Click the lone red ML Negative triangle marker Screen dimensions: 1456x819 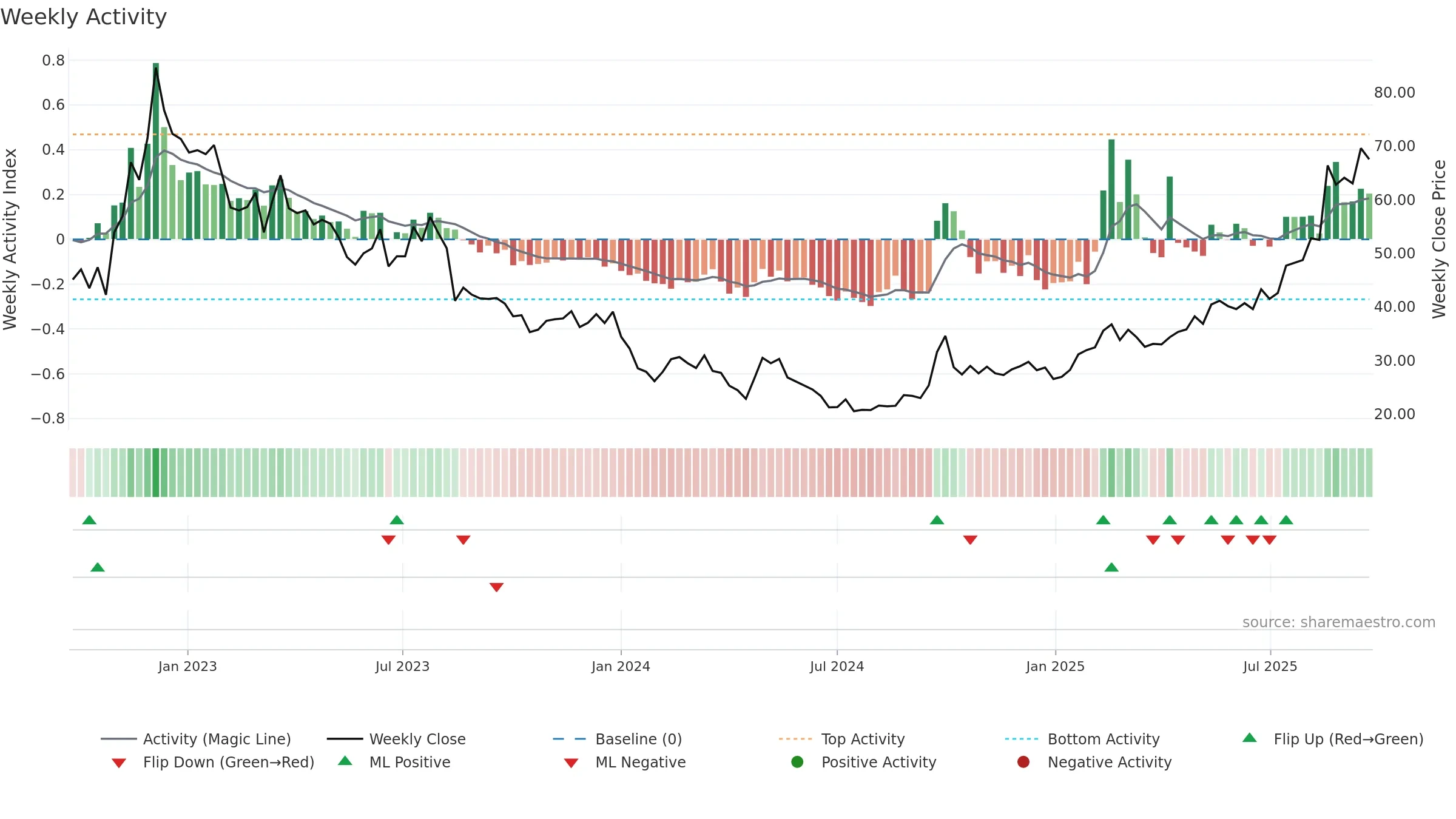click(496, 587)
